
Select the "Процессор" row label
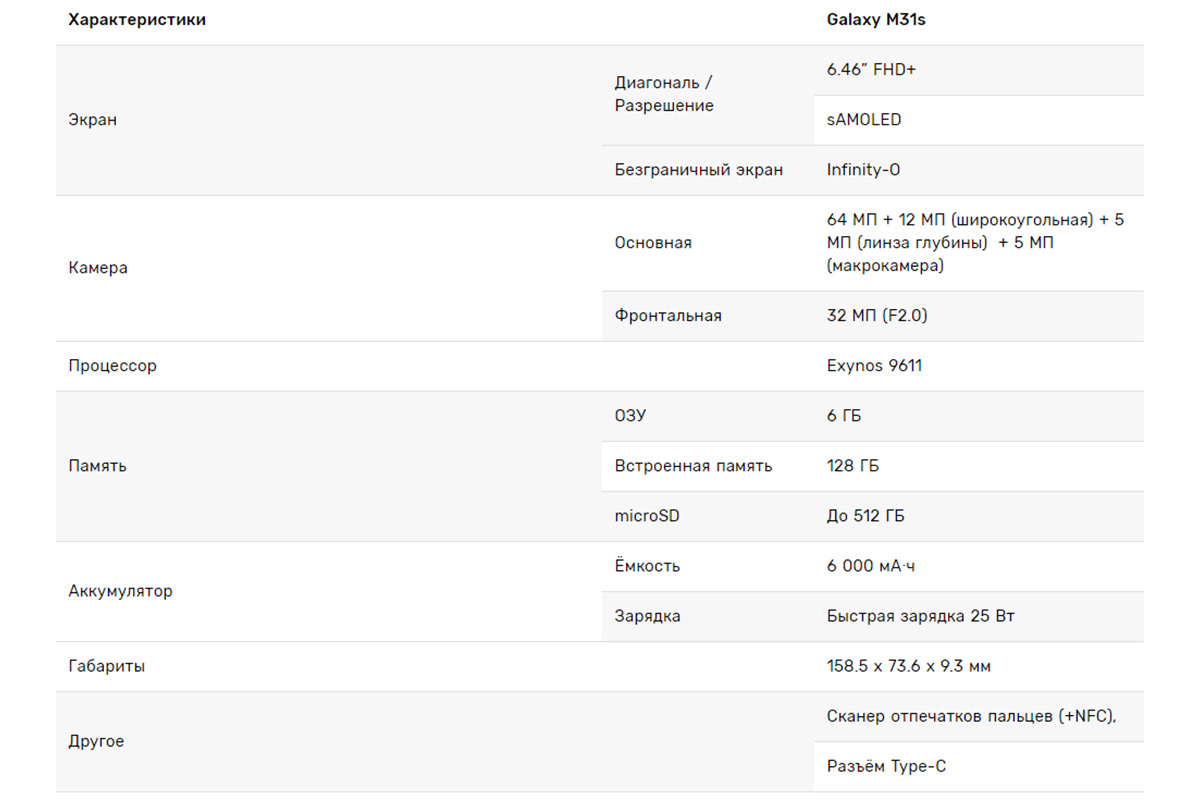[112, 366]
